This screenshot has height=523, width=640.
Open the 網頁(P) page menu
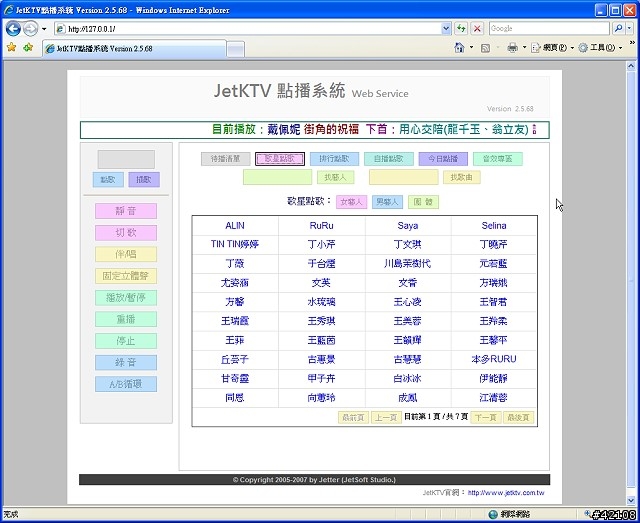[552, 48]
